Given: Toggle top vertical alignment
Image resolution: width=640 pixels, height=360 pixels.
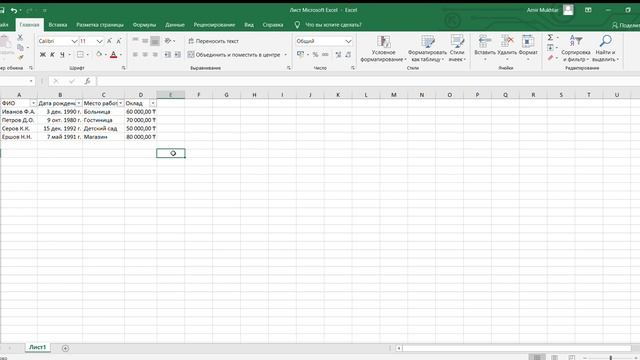Looking at the screenshot, I should pos(135,41).
